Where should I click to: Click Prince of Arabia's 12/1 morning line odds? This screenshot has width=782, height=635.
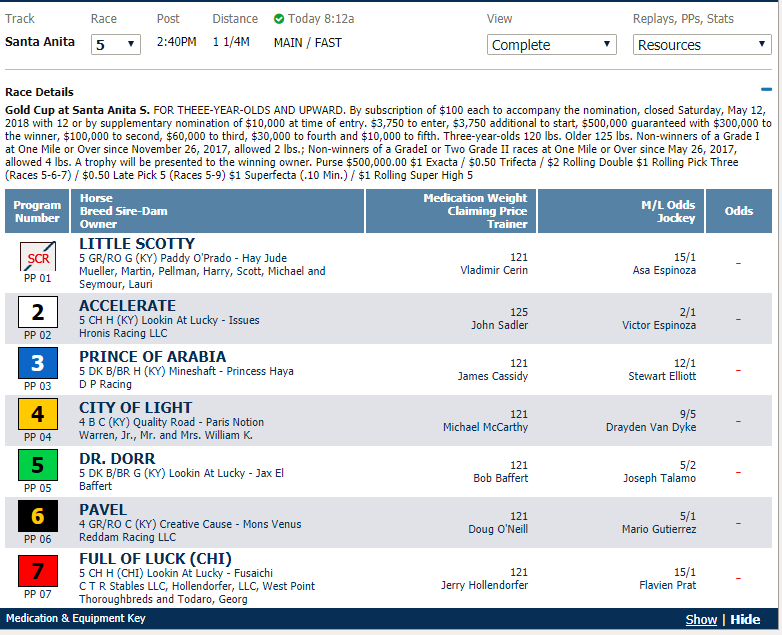click(684, 363)
